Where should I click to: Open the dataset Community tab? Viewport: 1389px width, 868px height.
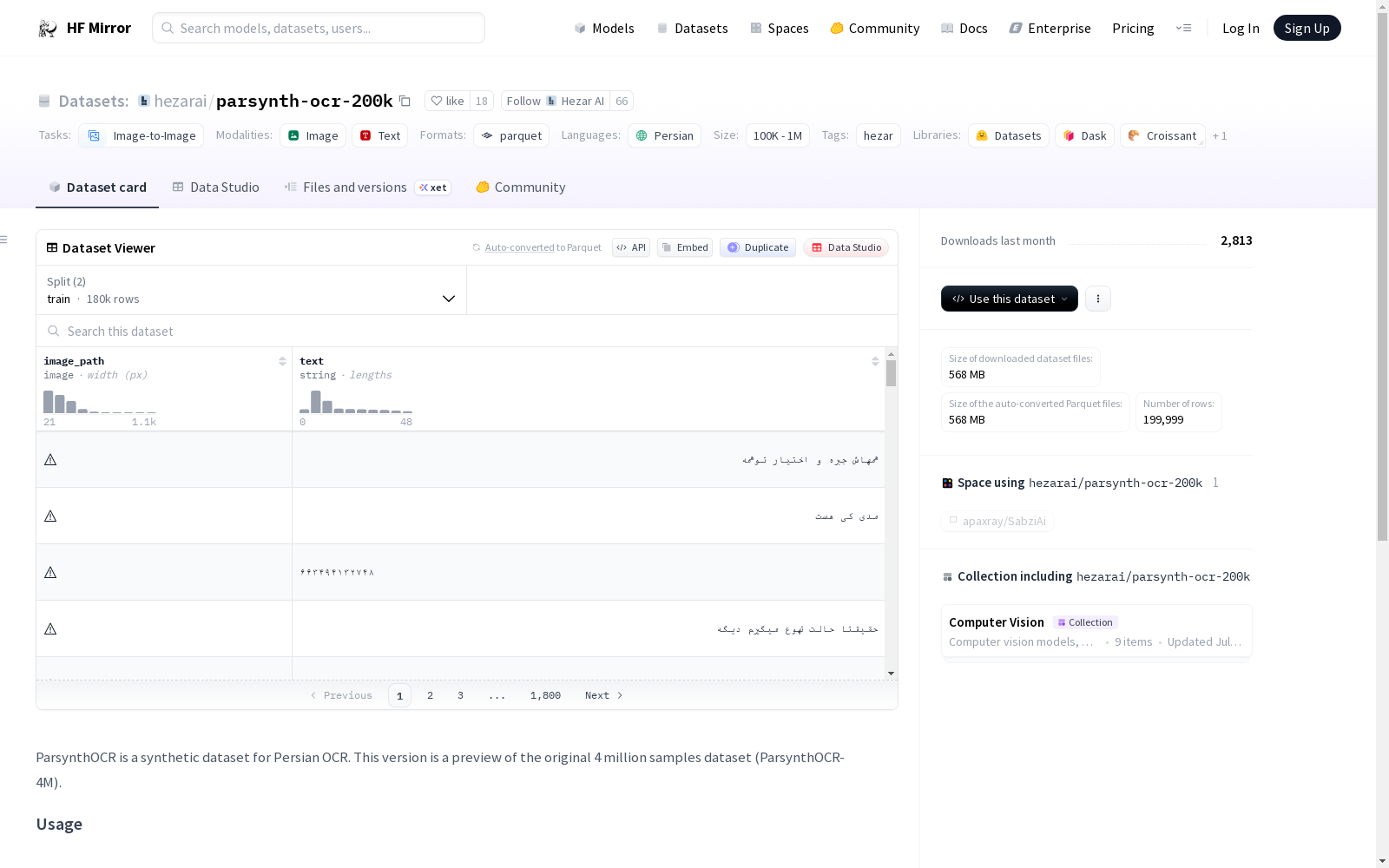(521, 187)
